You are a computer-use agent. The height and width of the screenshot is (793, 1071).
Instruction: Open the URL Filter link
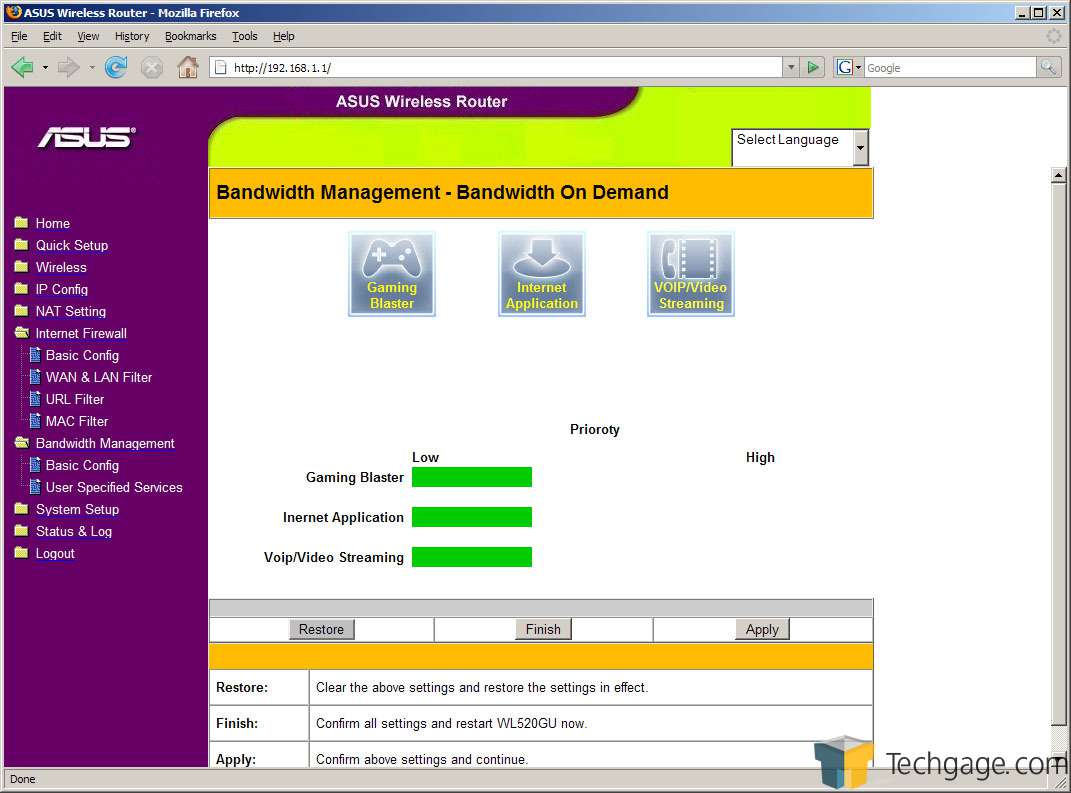pos(75,399)
